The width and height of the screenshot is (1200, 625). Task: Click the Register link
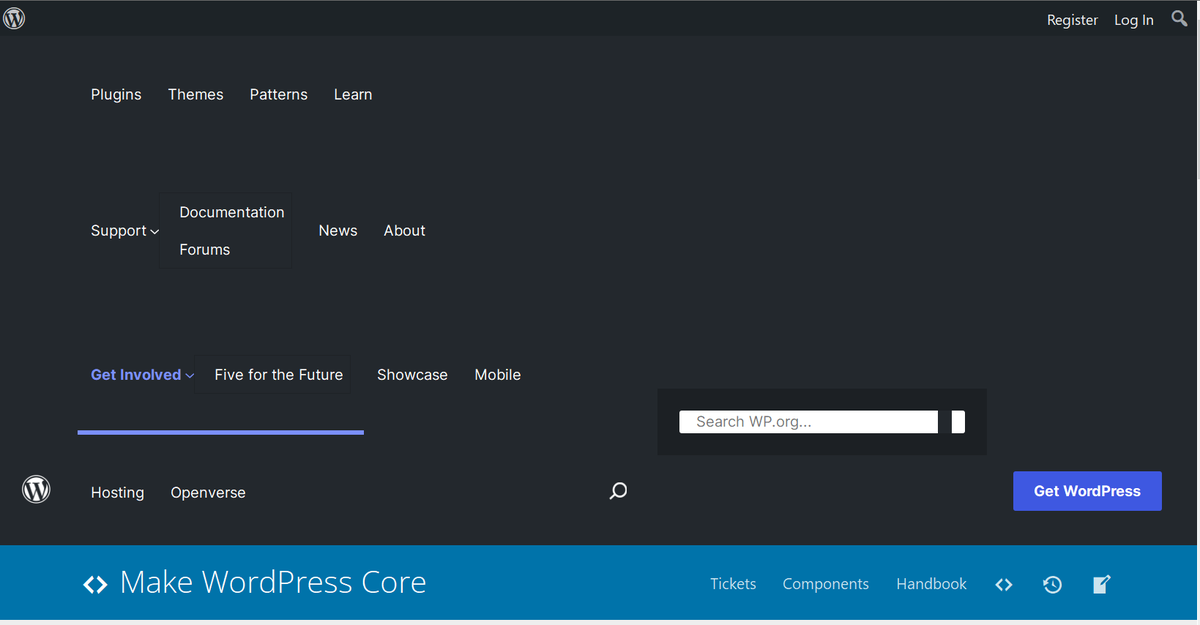[1072, 20]
